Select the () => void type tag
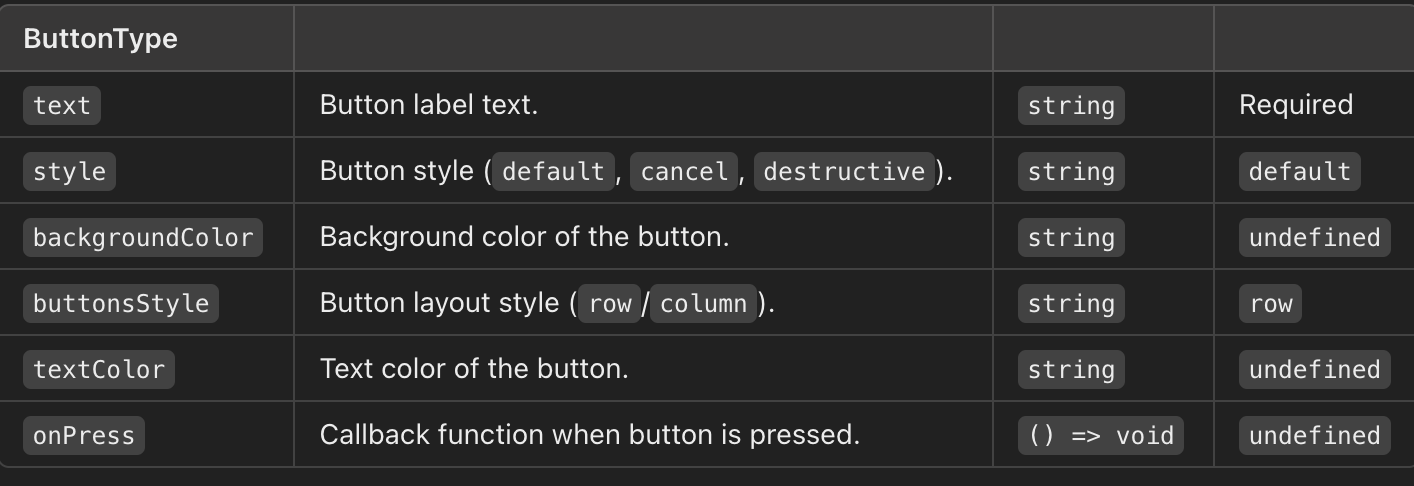 [1101, 435]
